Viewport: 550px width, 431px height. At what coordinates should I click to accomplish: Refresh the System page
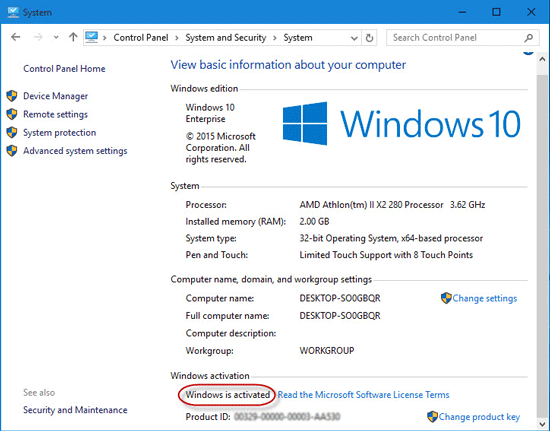pyautogui.click(x=369, y=38)
